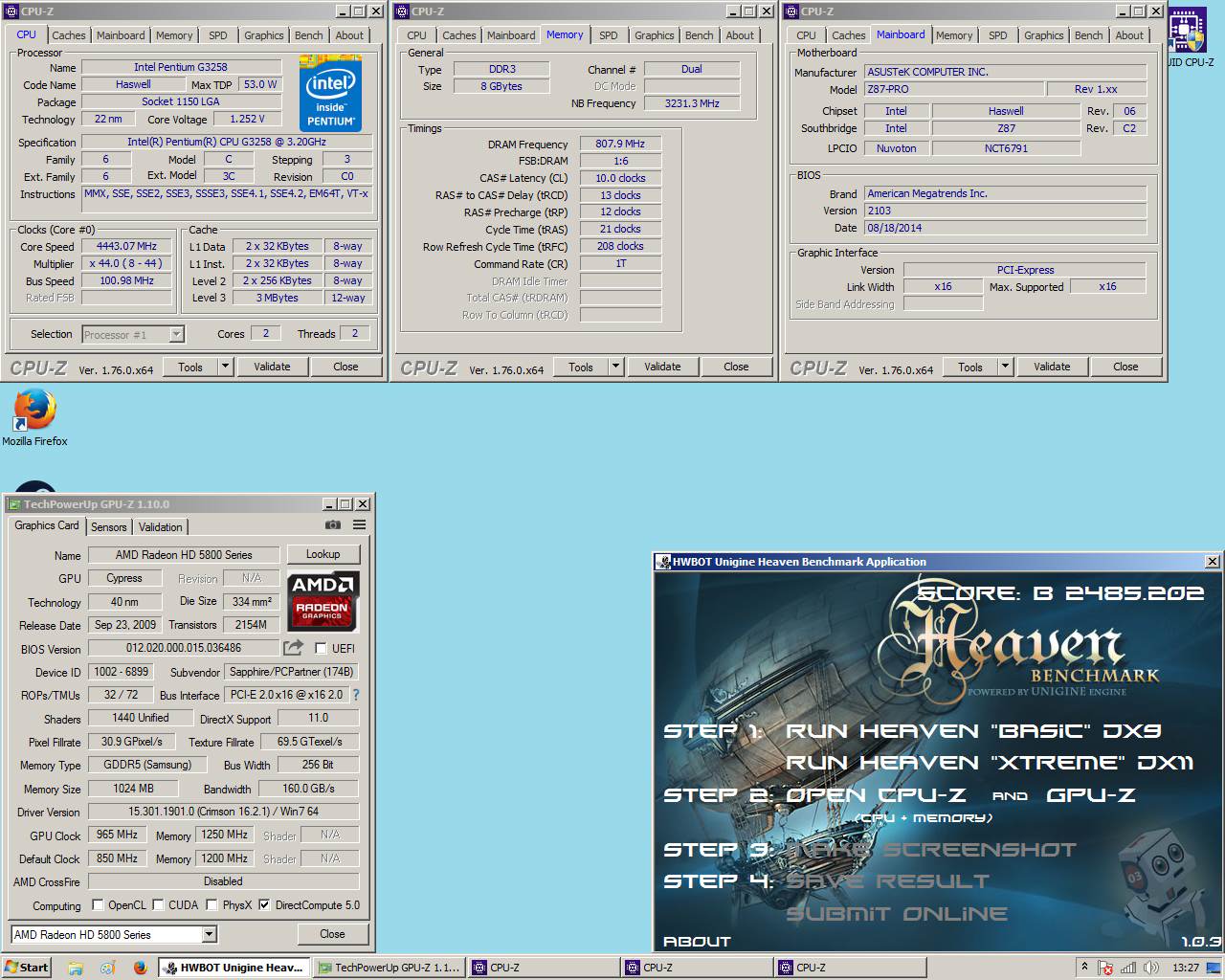This screenshot has width=1225, height=980.
Task: Click title bar icon of CPU-Z CPU window
Action: pos(12,11)
